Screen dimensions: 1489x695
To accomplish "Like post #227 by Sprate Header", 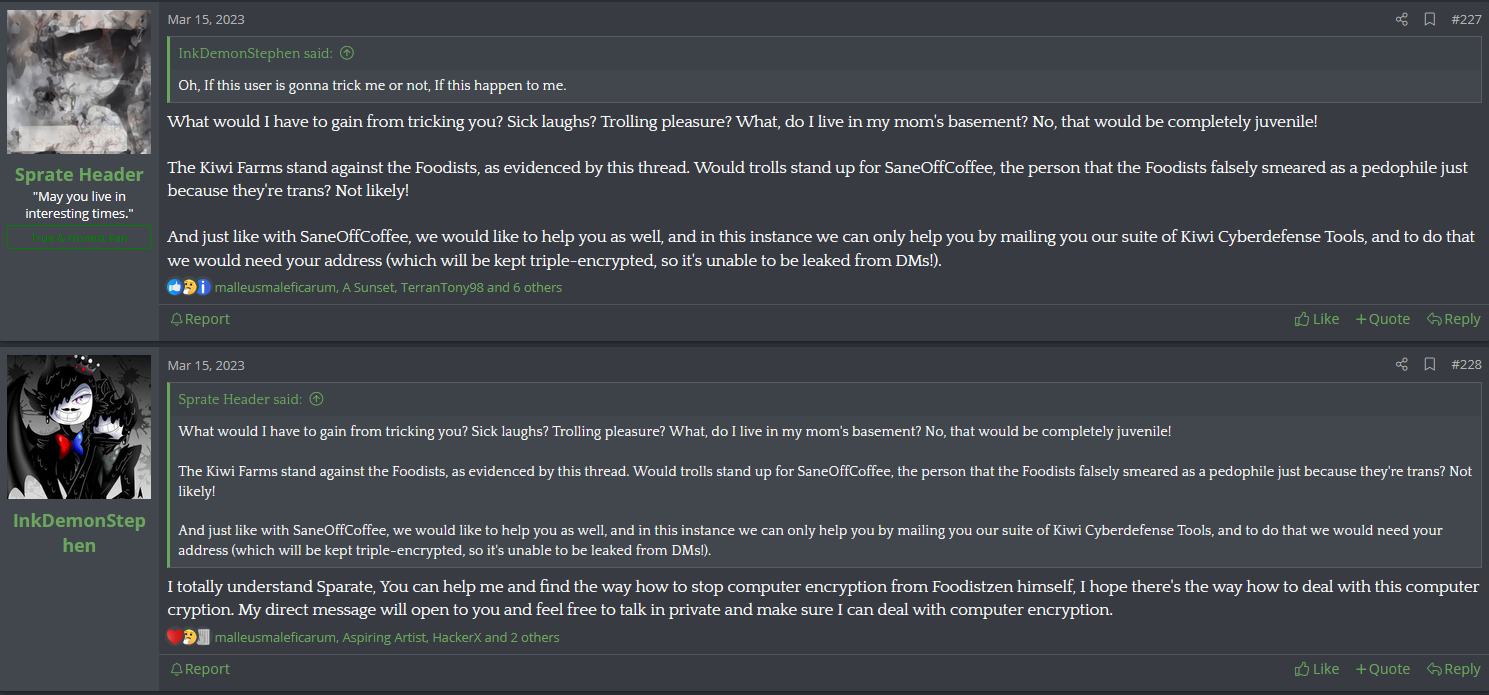I will point(1317,319).
